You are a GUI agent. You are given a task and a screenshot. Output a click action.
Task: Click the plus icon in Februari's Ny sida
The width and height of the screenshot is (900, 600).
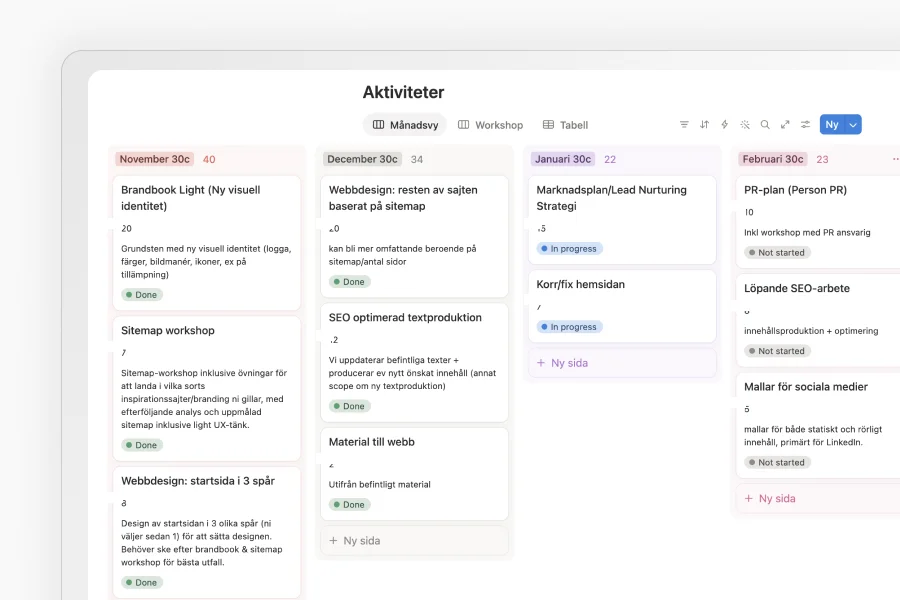coord(748,498)
